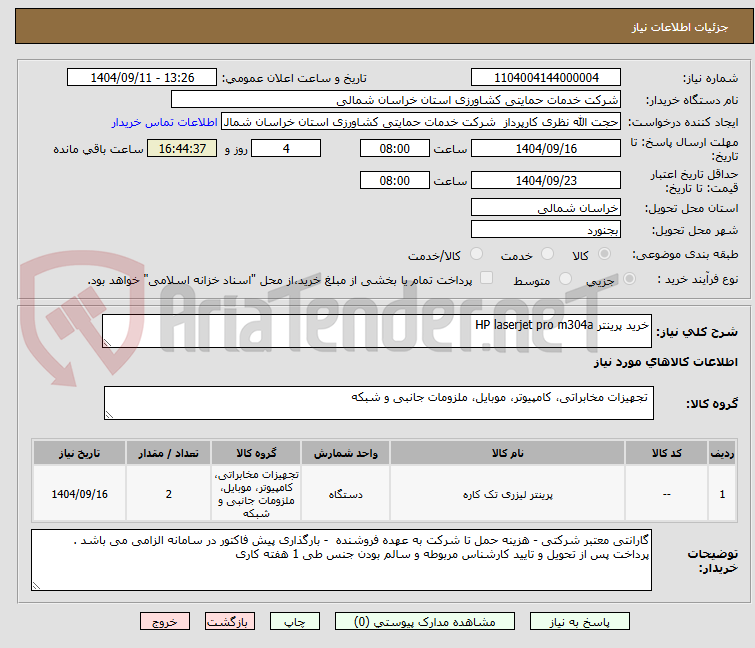Click the row number 1 cell

pyautogui.click(x=722, y=494)
